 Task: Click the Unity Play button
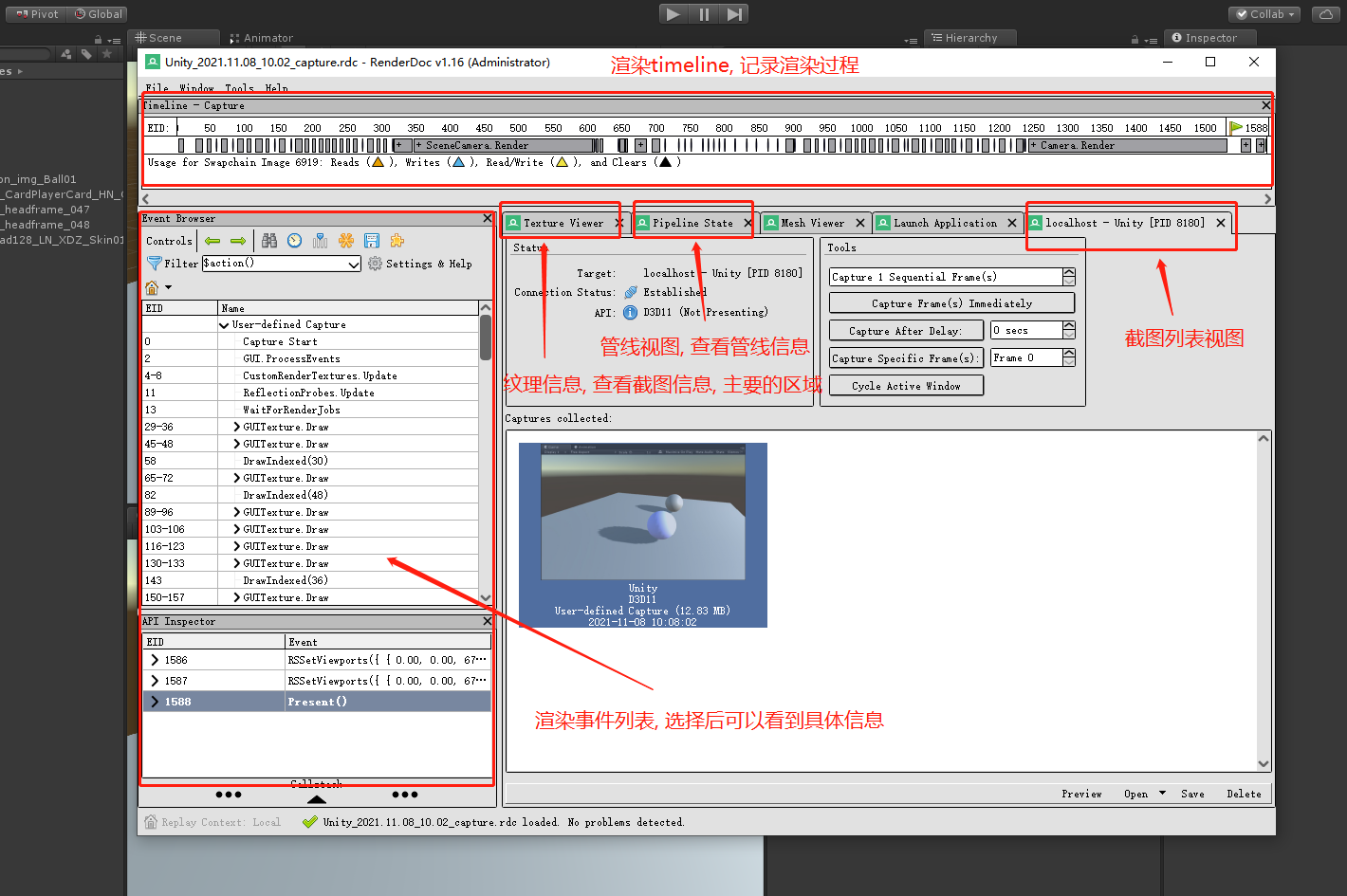click(x=673, y=14)
